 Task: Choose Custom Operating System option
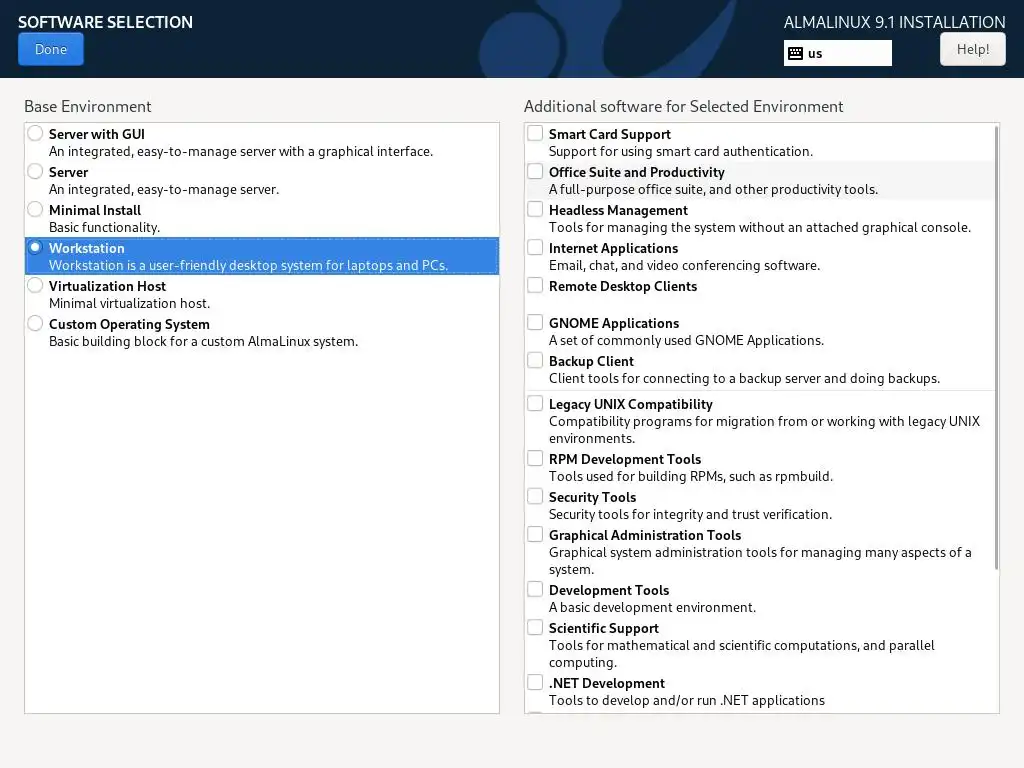(x=36, y=323)
